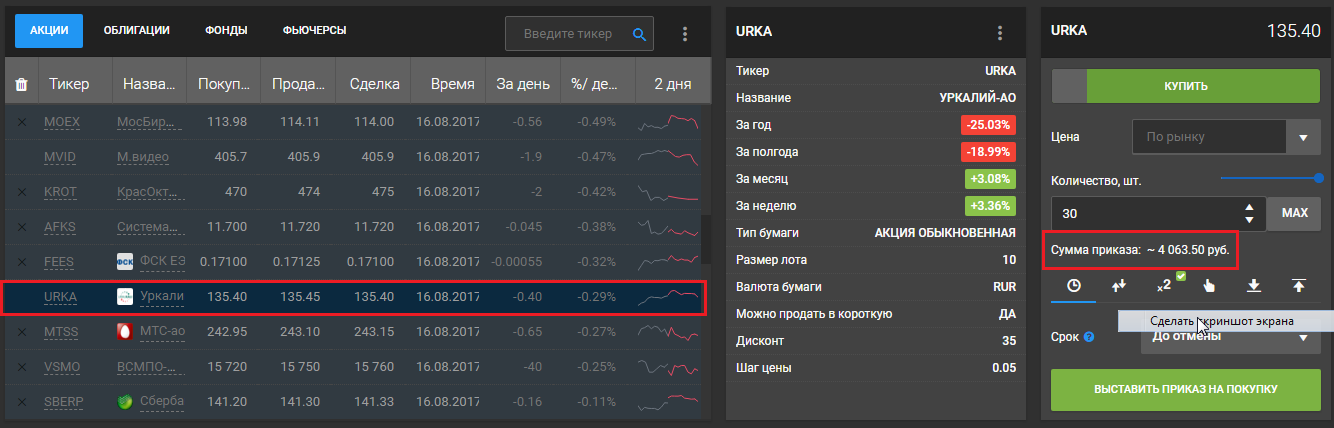The height and width of the screenshot is (428, 1334).
Task: Remove the AFKS row with its X
Action: click(x=22, y=227)
